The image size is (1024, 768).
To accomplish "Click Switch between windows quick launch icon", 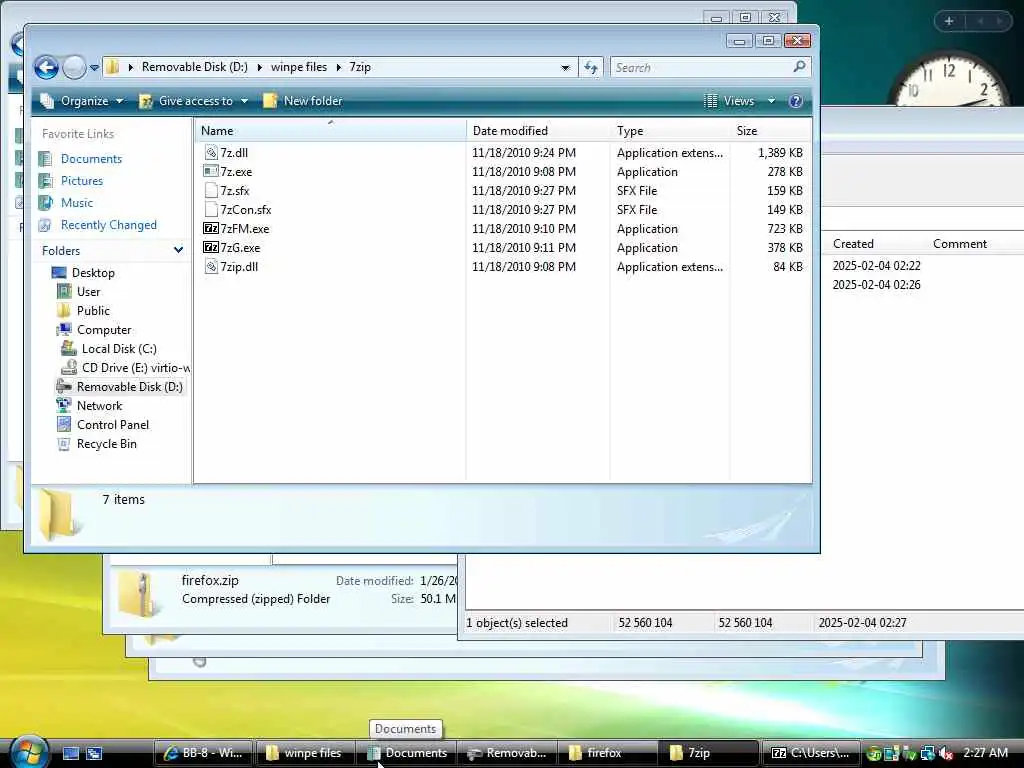I will tap(94, 753).
